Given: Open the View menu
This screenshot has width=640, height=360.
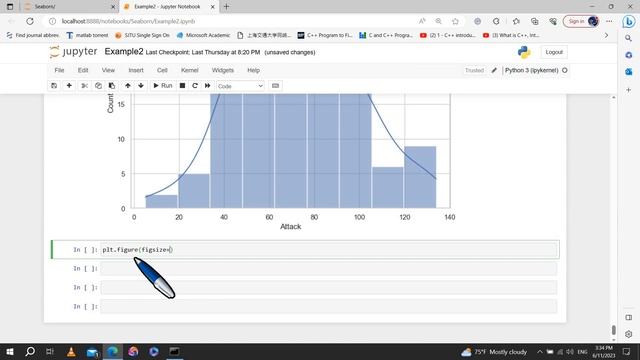Looking at the screenshot, I should [108, 70].
